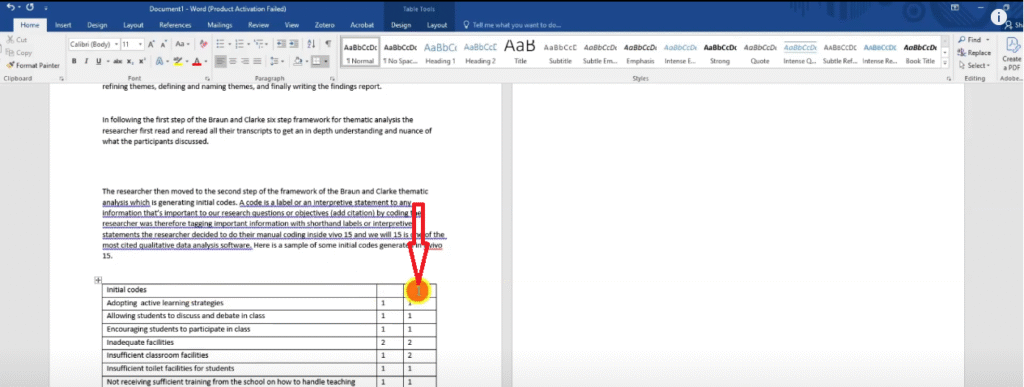Screen dimensions: 1024x387
Task: Toggle Justify alignment
Action: [258, 61]
